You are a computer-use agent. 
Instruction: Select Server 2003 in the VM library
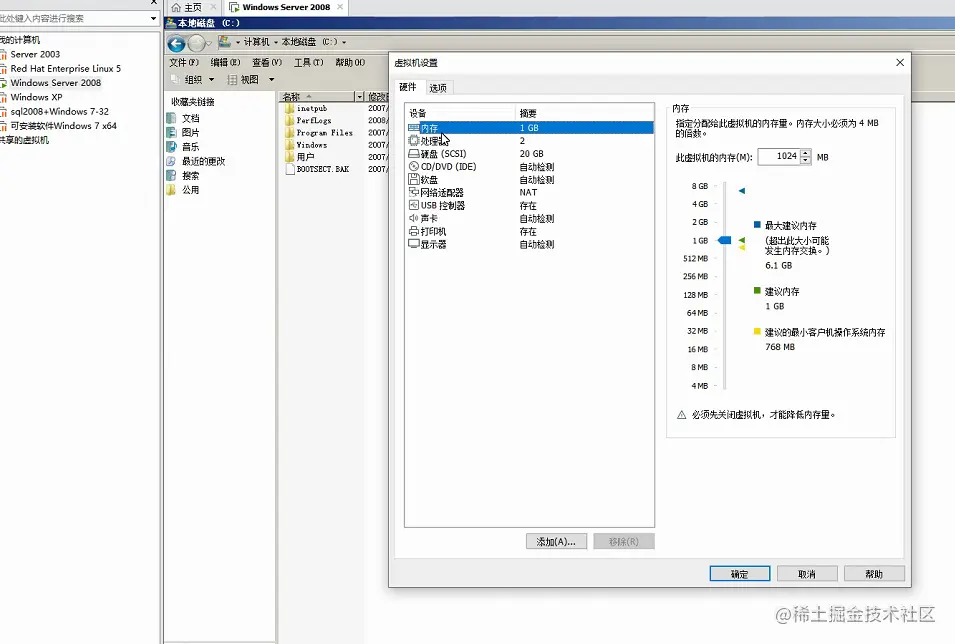[35, 54]
